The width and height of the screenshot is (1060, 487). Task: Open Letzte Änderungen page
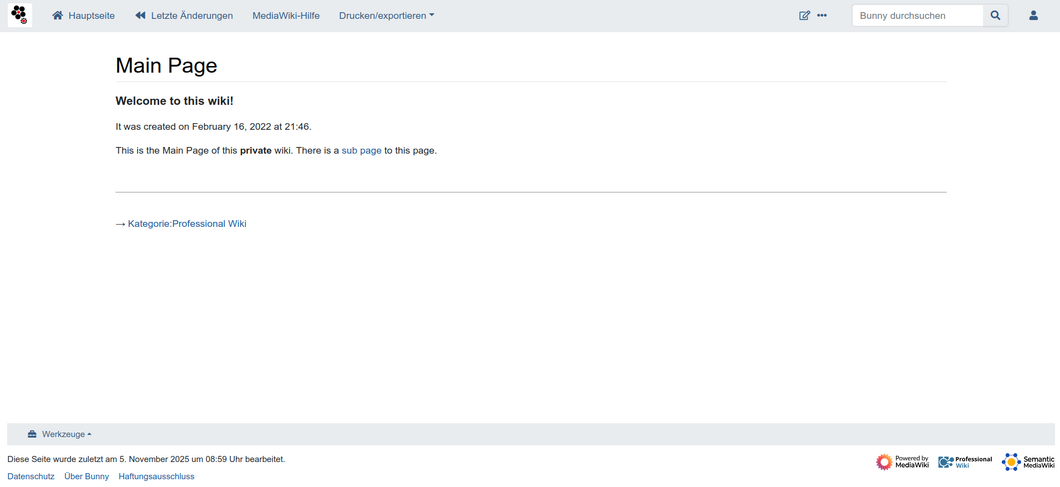184,16
